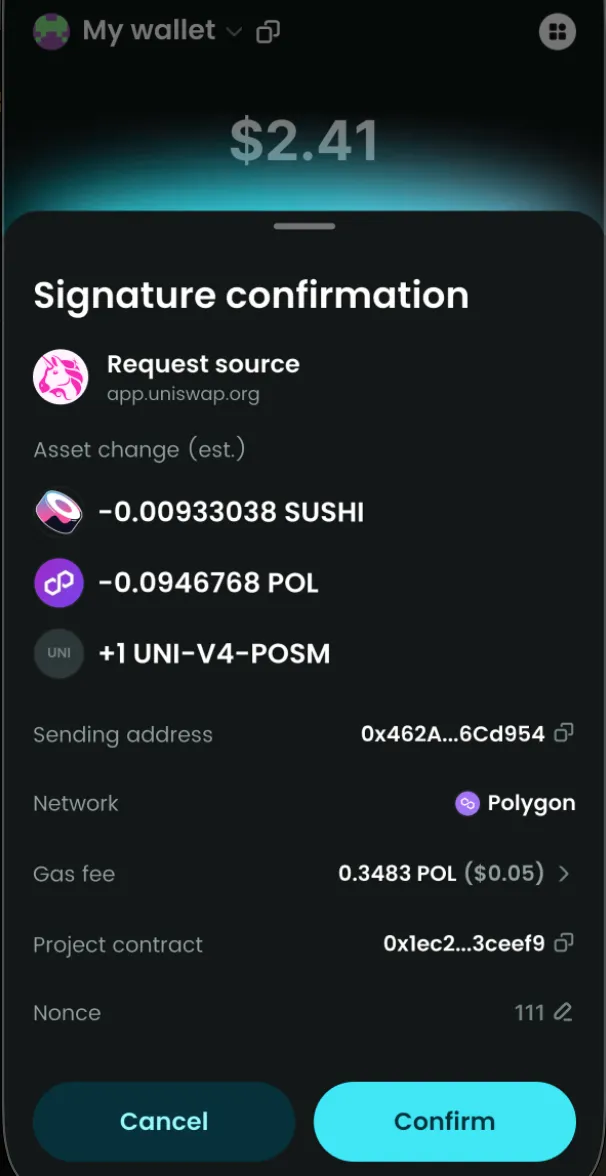Image resolution: width=606 pixels, height=1176 pixels.
Task: Click the drag handle atop the sheet
Action: [303, 226]
